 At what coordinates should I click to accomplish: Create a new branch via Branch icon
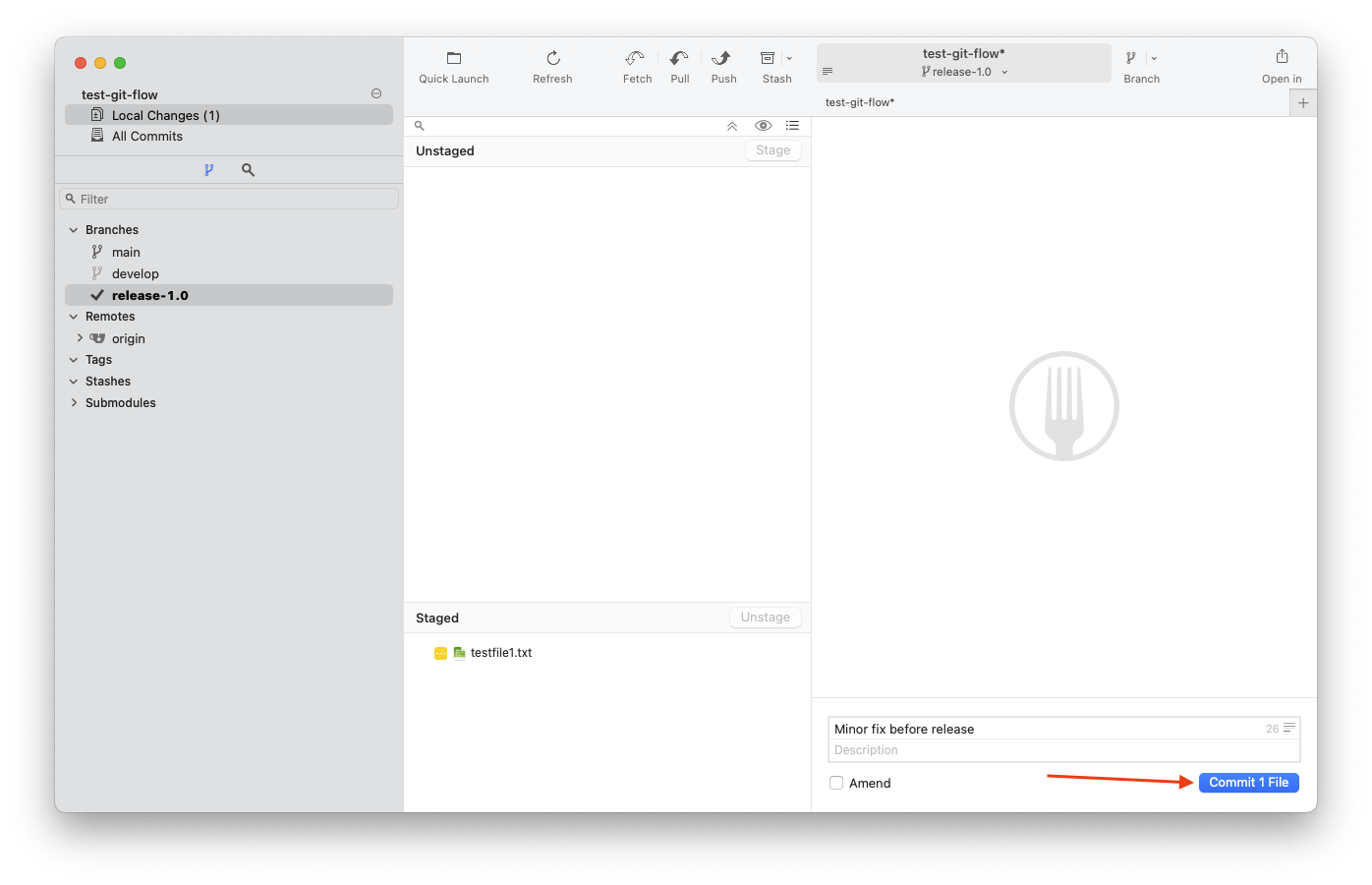pos(1131,59)
